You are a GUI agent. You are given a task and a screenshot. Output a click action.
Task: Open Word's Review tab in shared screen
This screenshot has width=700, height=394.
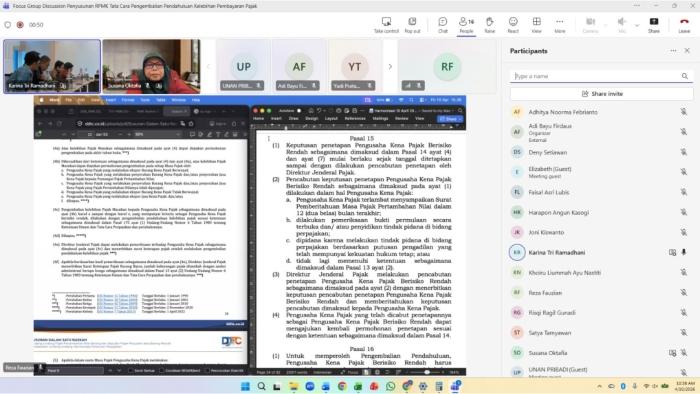click(401, 119)
